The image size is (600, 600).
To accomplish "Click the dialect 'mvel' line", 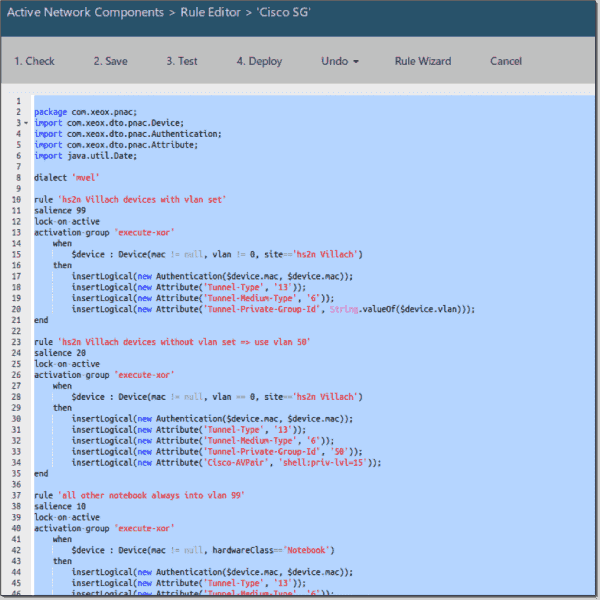I will 67,178.
